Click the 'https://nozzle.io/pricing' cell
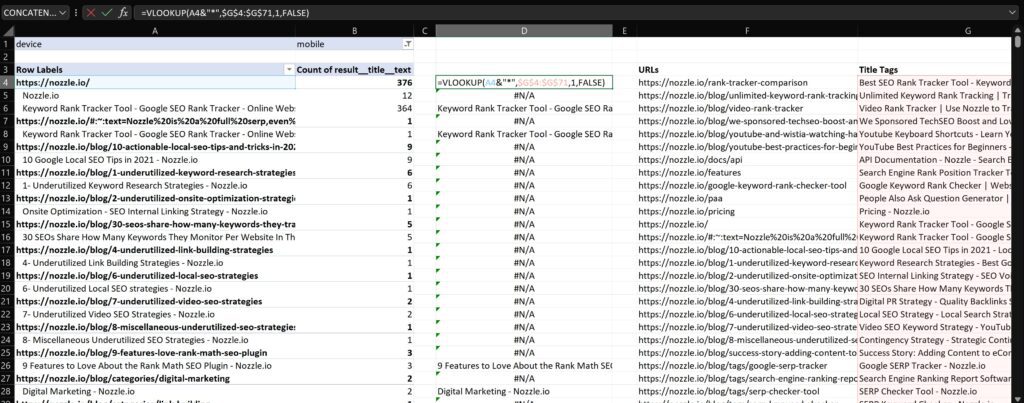The image size is (1024, 403). (747, 211)
